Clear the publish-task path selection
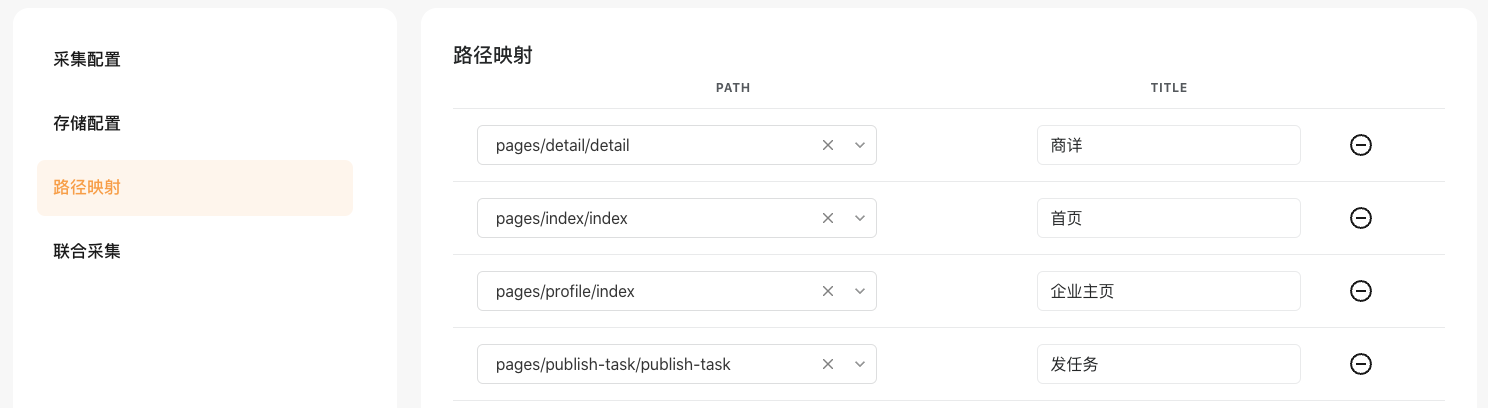Viewport: 1488px width, 408px height. pos(828,364)
